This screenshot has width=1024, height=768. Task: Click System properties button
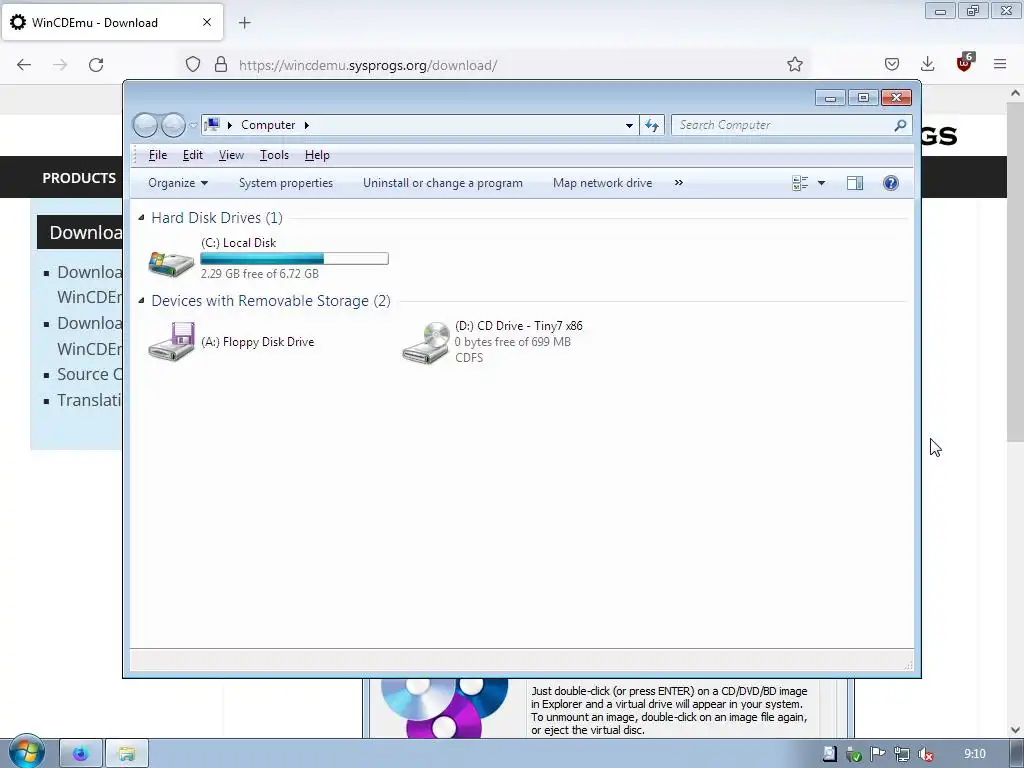[285, 183]
